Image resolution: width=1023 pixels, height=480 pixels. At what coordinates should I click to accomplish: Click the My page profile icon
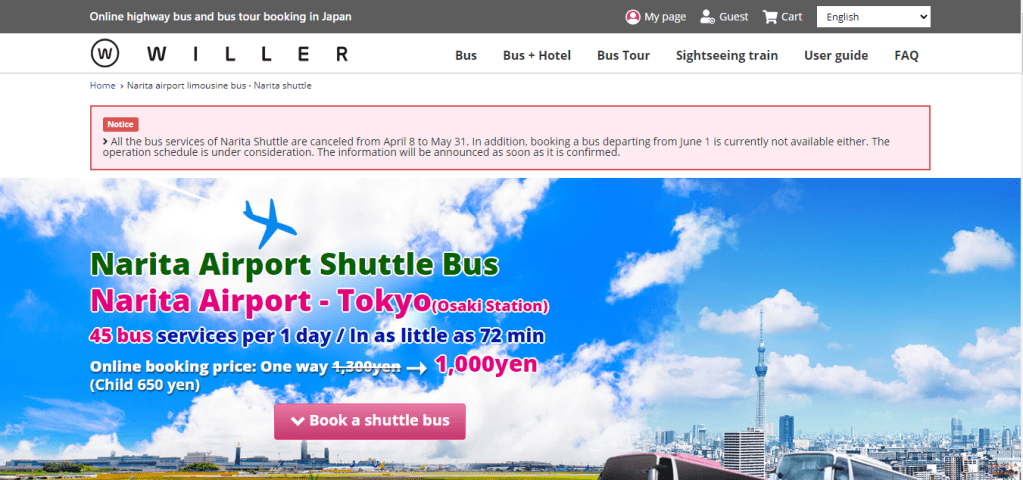(x=632, y=17)
